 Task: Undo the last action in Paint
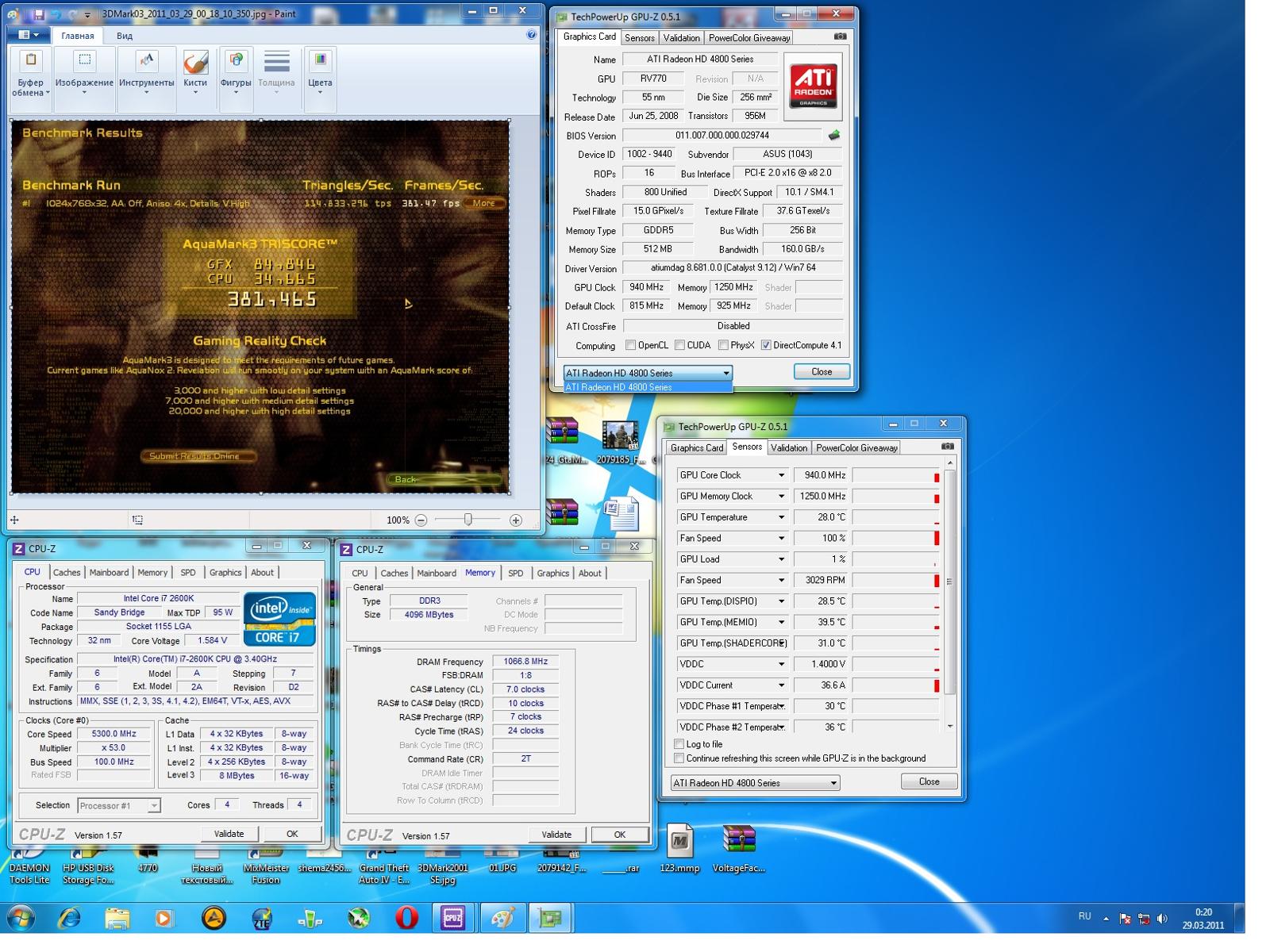[x=56, y=14]
